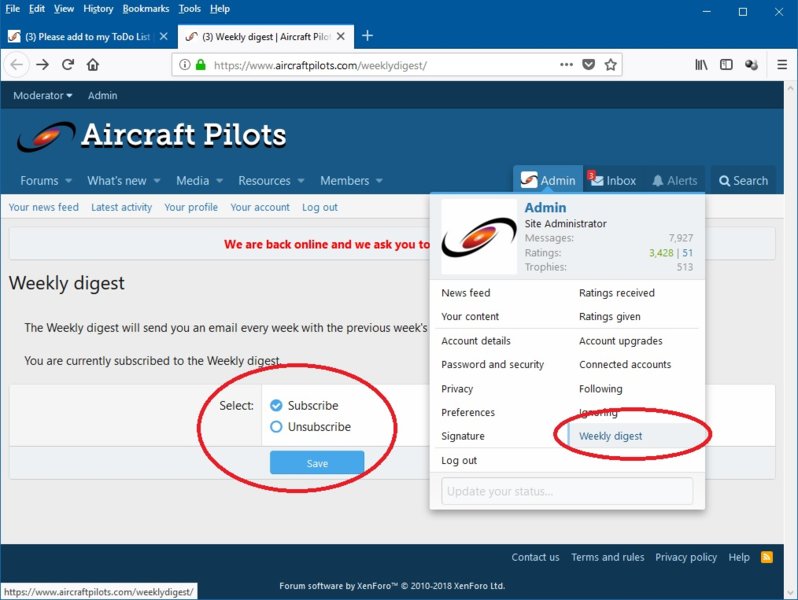
Task: Open a new browser tab
Action: (367, 36)
